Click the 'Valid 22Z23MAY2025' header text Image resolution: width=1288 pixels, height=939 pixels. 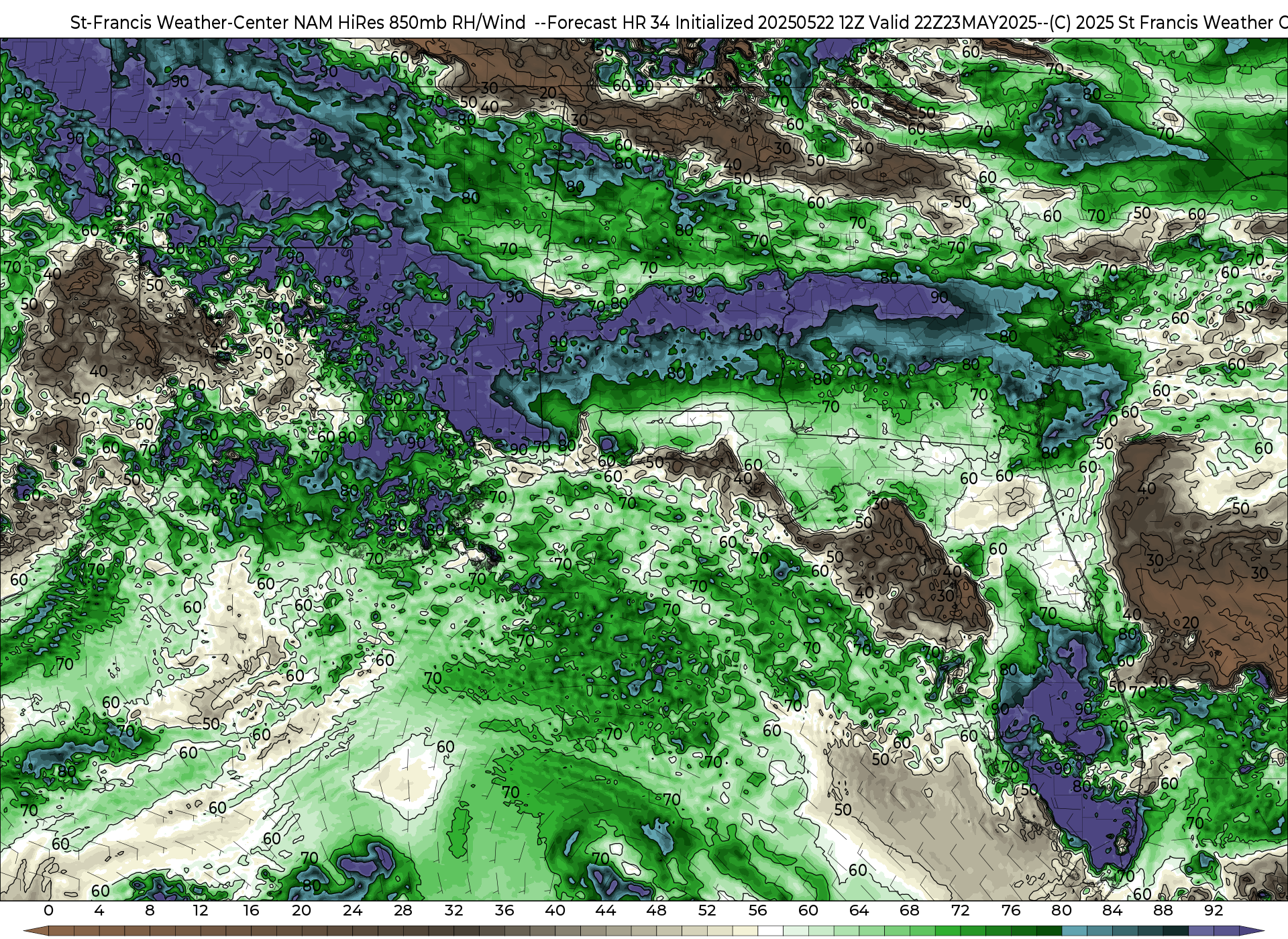pyautogui.click(x=953, y=23)
